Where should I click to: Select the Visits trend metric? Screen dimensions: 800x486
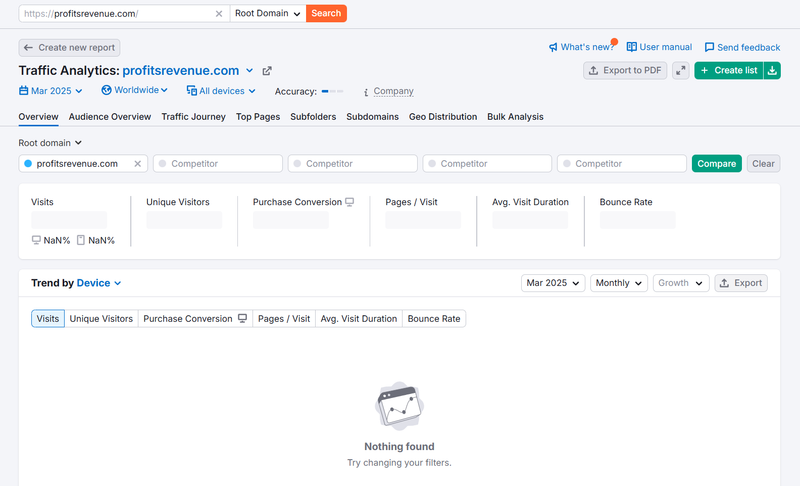(48, 319)
